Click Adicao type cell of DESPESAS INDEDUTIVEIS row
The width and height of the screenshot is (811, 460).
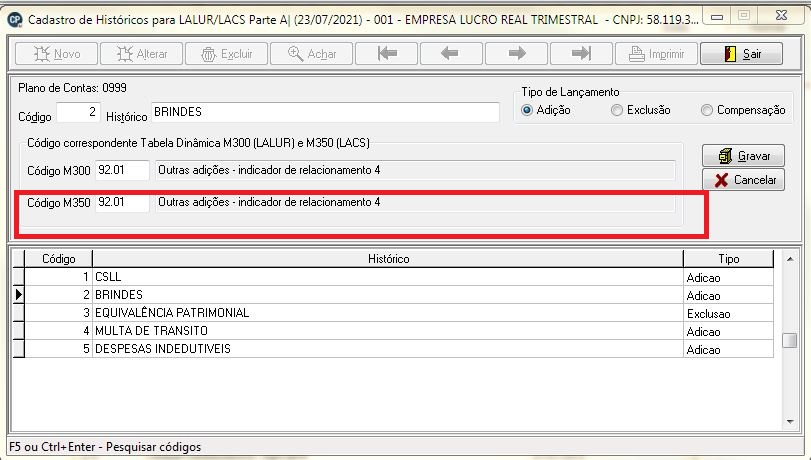coord(728,350)
